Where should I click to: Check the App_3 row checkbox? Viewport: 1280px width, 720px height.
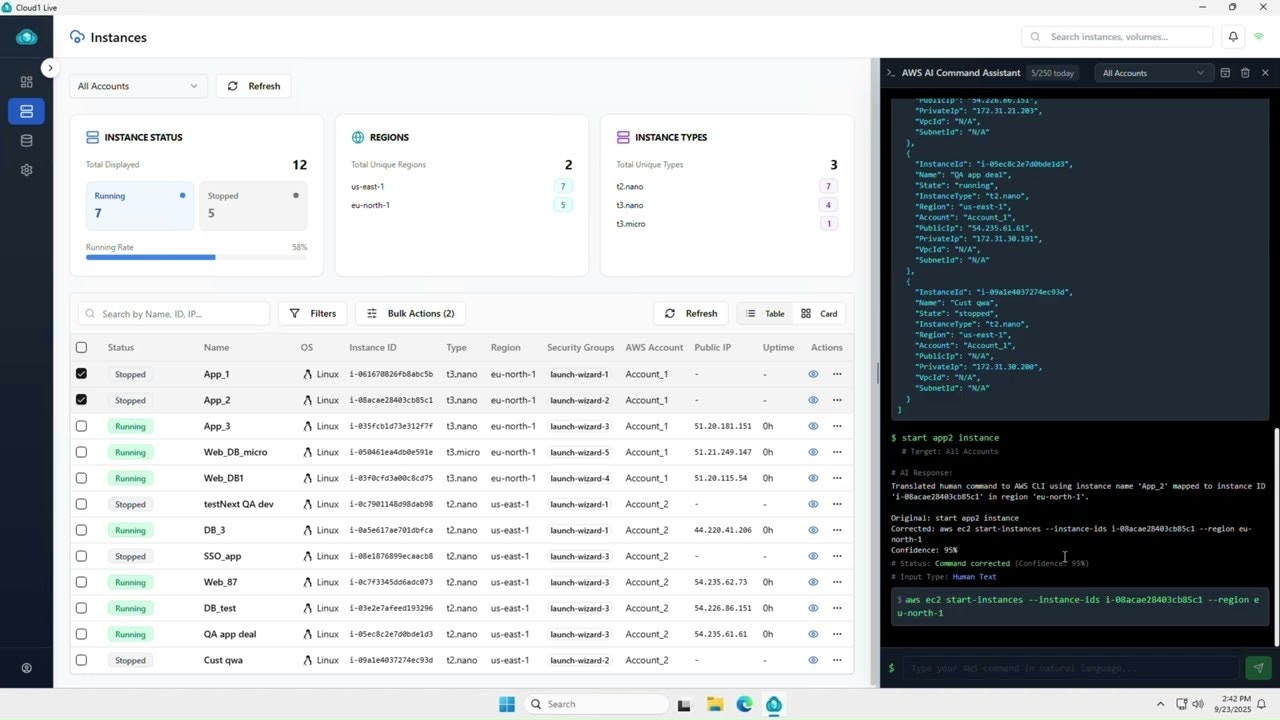coord(81,426)
